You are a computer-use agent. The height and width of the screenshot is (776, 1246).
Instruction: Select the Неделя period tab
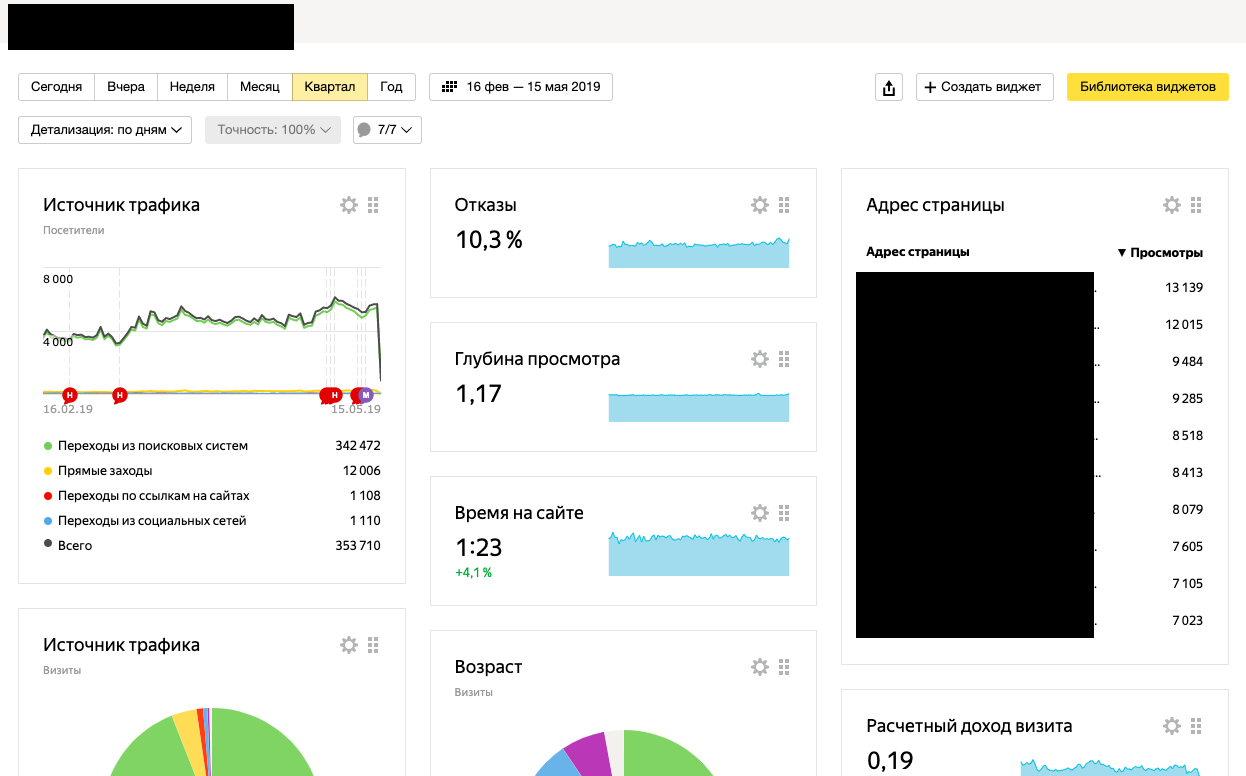click(x=192, y=87)
